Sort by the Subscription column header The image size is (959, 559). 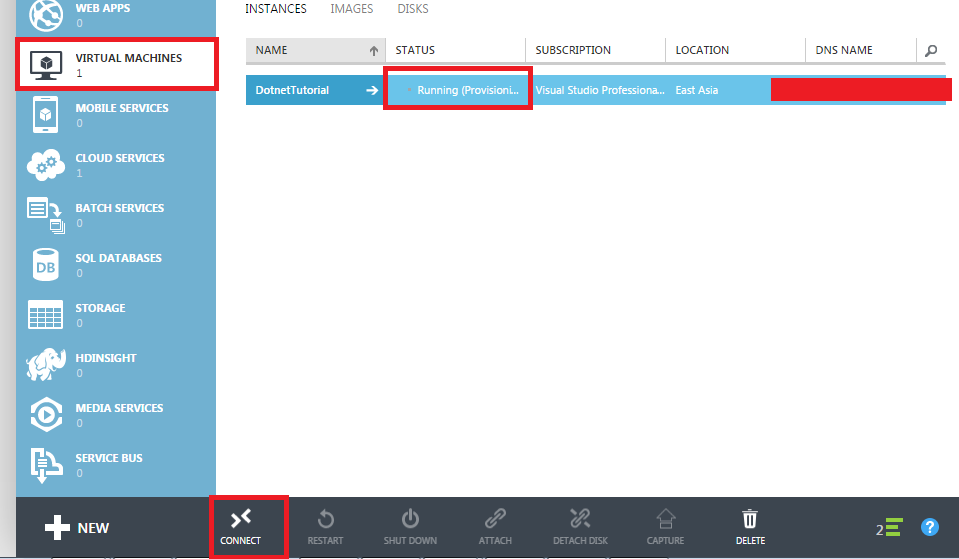[x=596, y=50]
